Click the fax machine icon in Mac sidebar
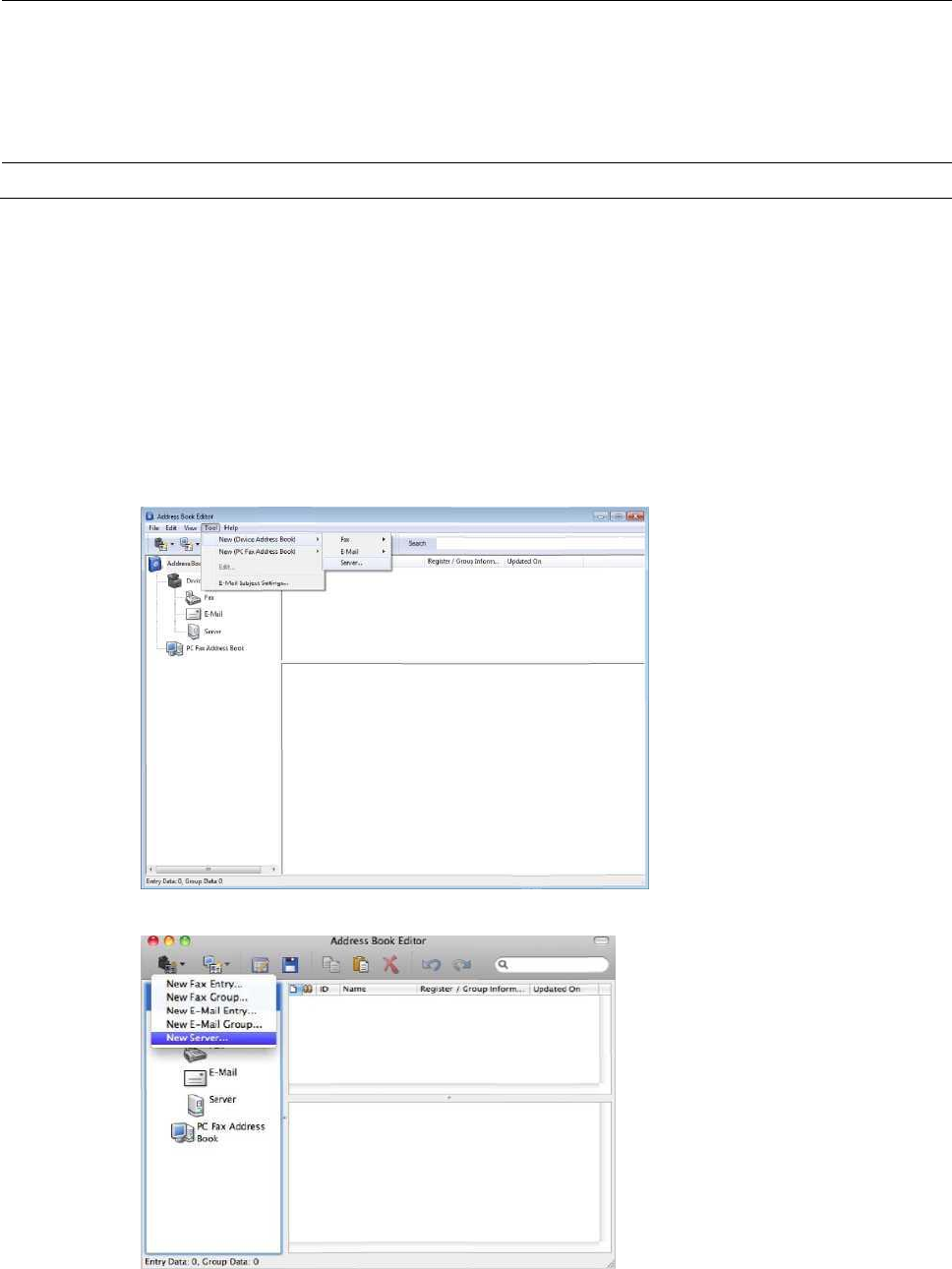The height and width of the screenshot is (1269, 952). [195, 1053]
